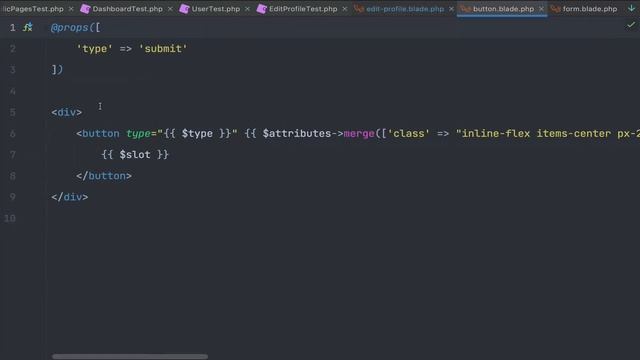640x360 pixels.
Task: Click the $type variable on line 6
Action: click(197, 133)
